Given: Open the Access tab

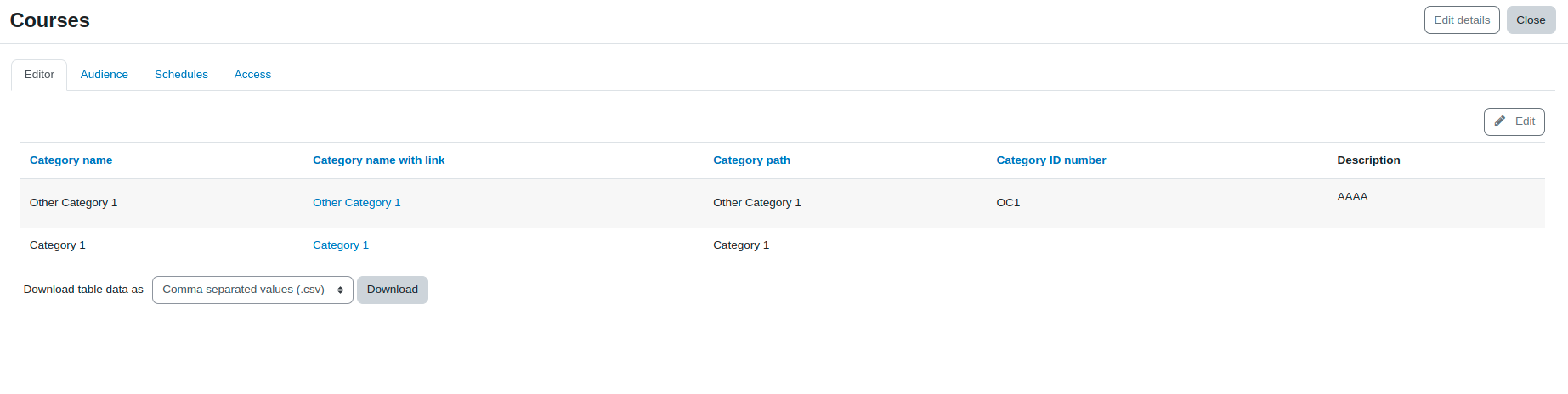Looking at the screenshot, I should (x=252, y=75).
